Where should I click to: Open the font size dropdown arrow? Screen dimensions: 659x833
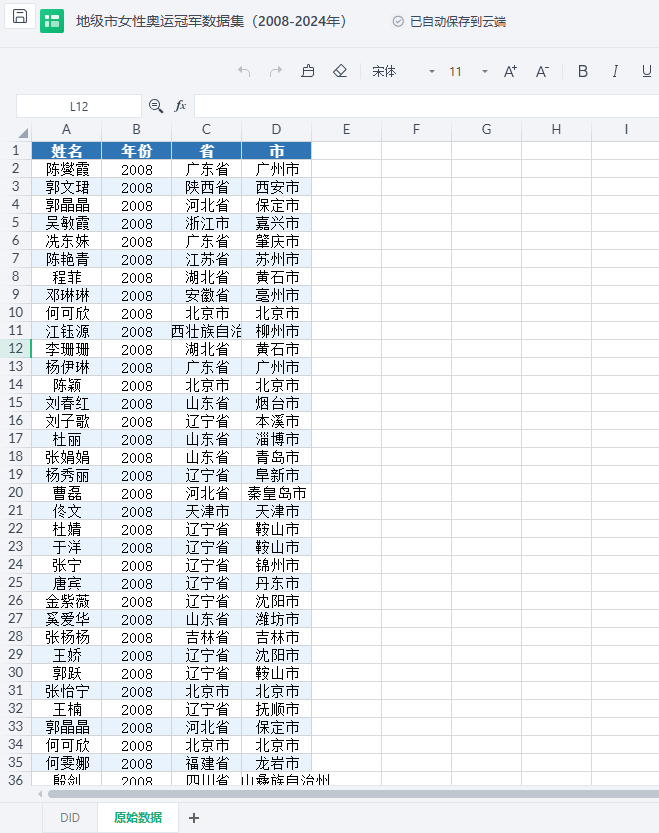pos(485,71)
